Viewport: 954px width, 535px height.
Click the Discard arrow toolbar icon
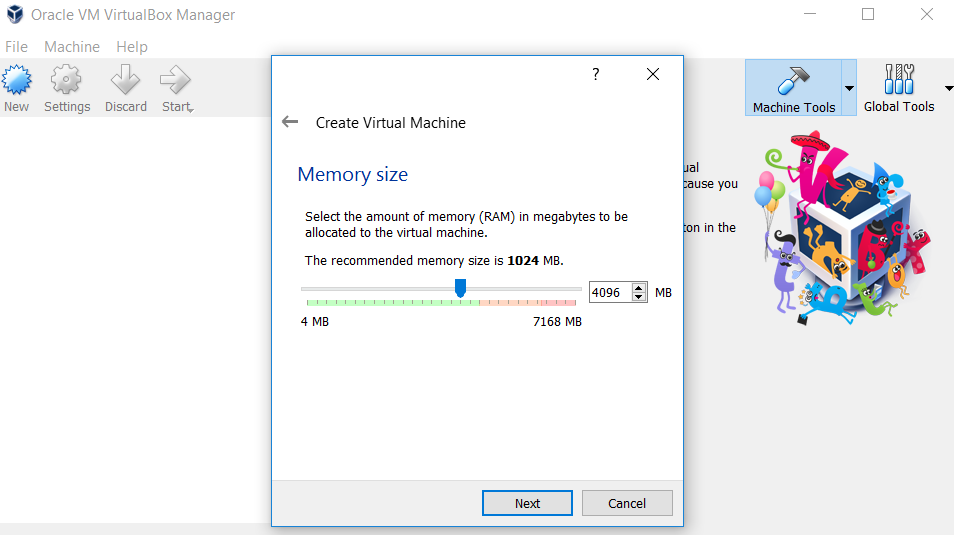[125, 80]
